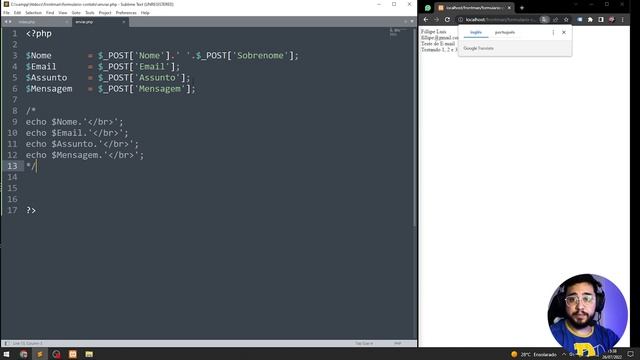Open the Tab Size selector in status bar
The height and width of the screenshot is (360, 640).
364,343
